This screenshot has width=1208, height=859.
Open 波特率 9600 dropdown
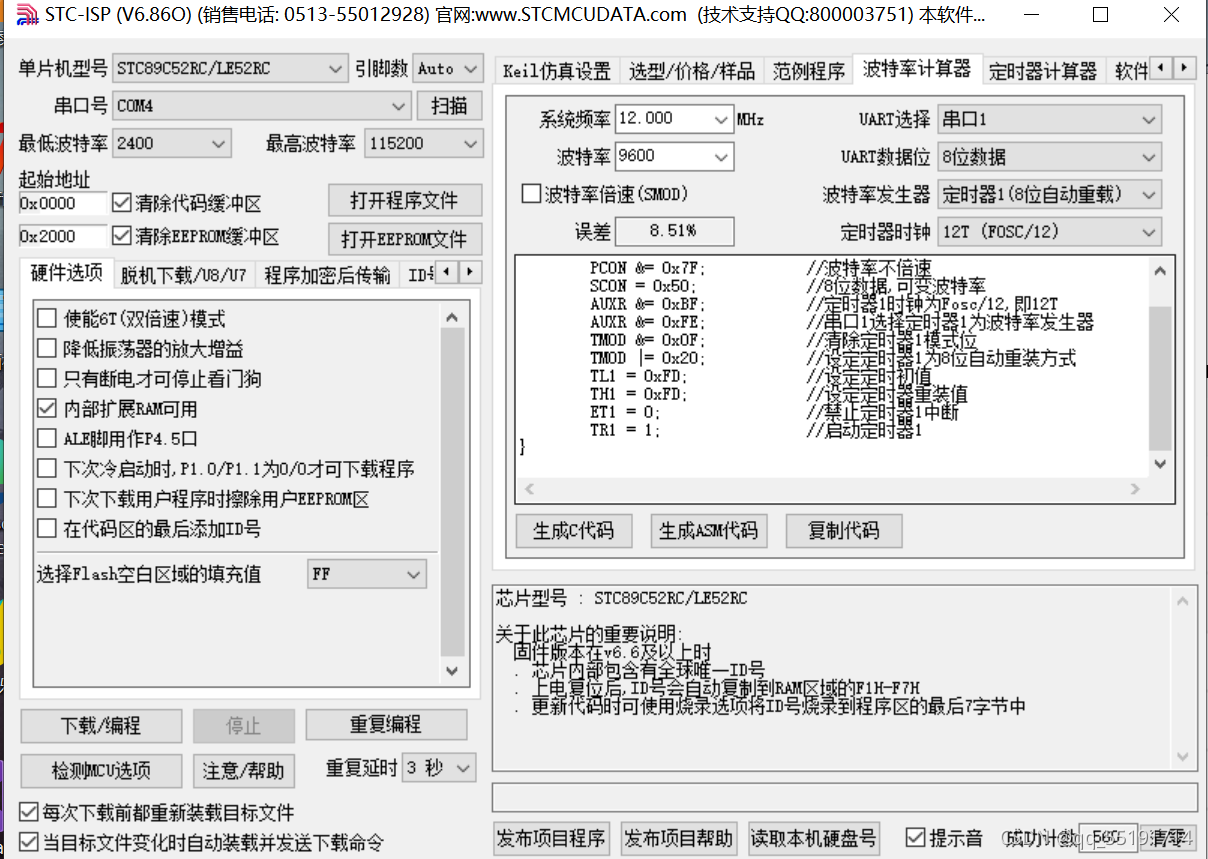[674, 156]
